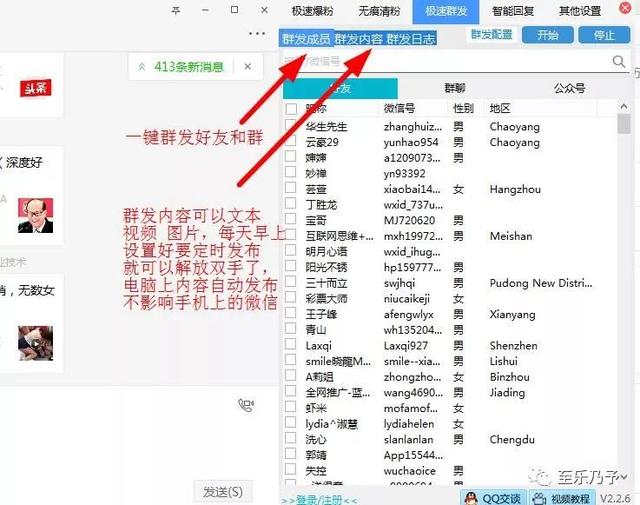
Task: Click the V2.2.6 version label
Action: click(x=615, y=498)
